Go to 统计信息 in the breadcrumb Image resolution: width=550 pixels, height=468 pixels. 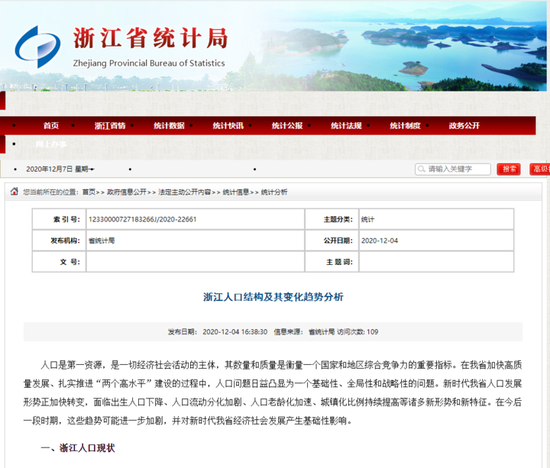(236, 192)
